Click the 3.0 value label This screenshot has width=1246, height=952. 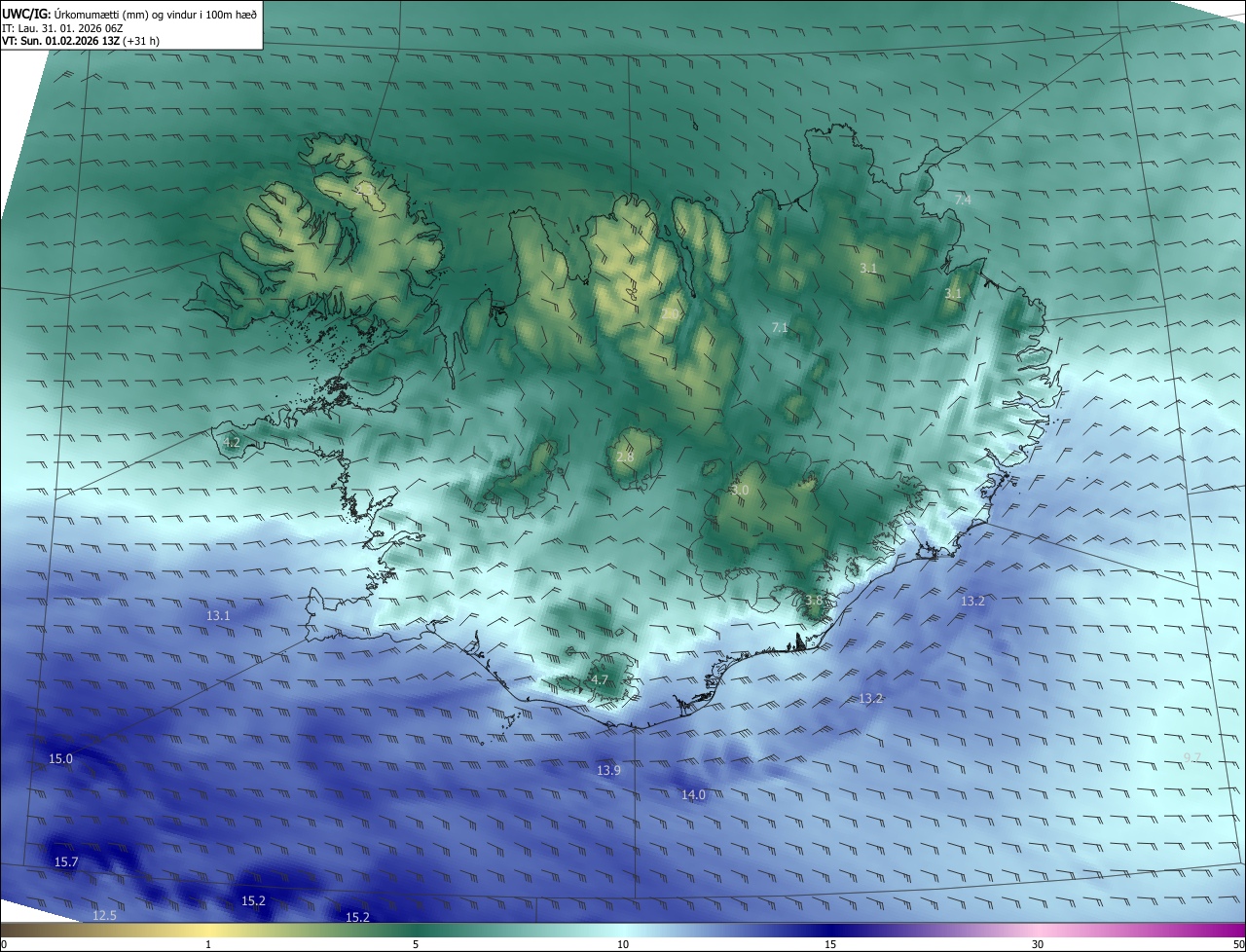pyautogui.click(x=740, y=491)
